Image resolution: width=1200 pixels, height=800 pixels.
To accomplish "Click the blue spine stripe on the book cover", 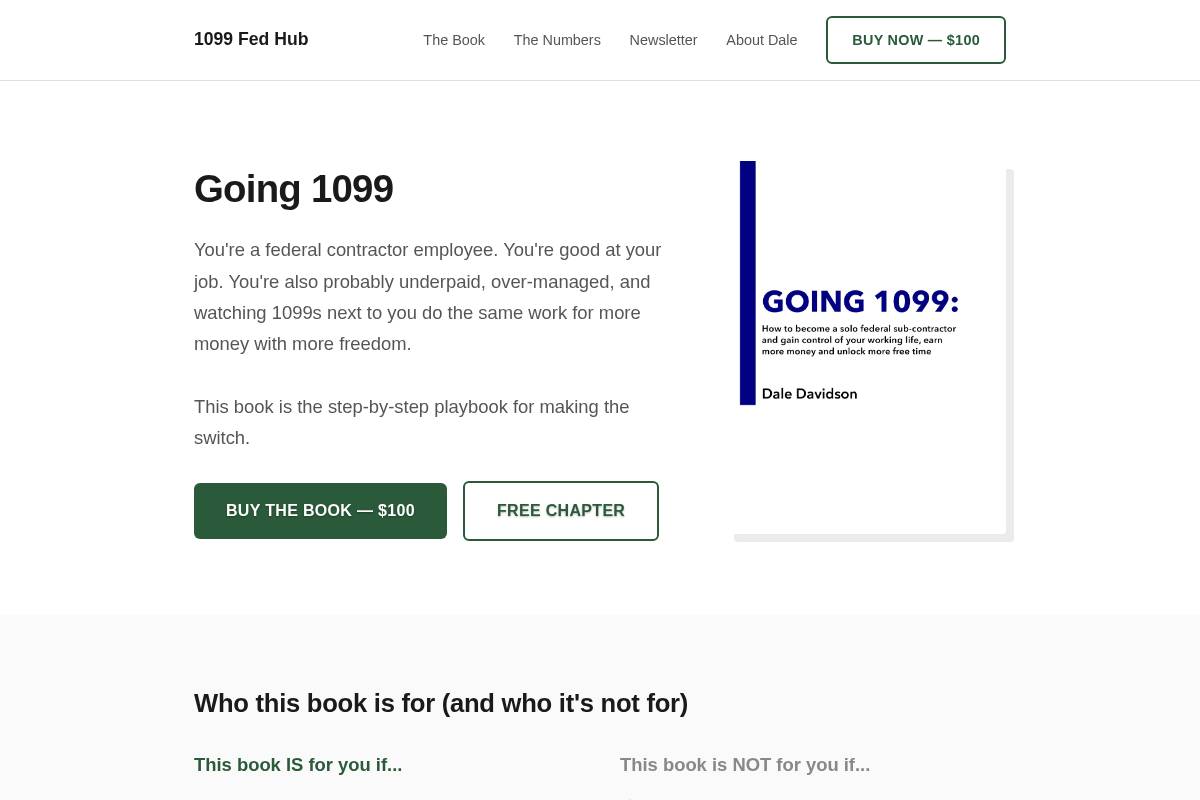I will pyautogui.click(x=748, y=283).
